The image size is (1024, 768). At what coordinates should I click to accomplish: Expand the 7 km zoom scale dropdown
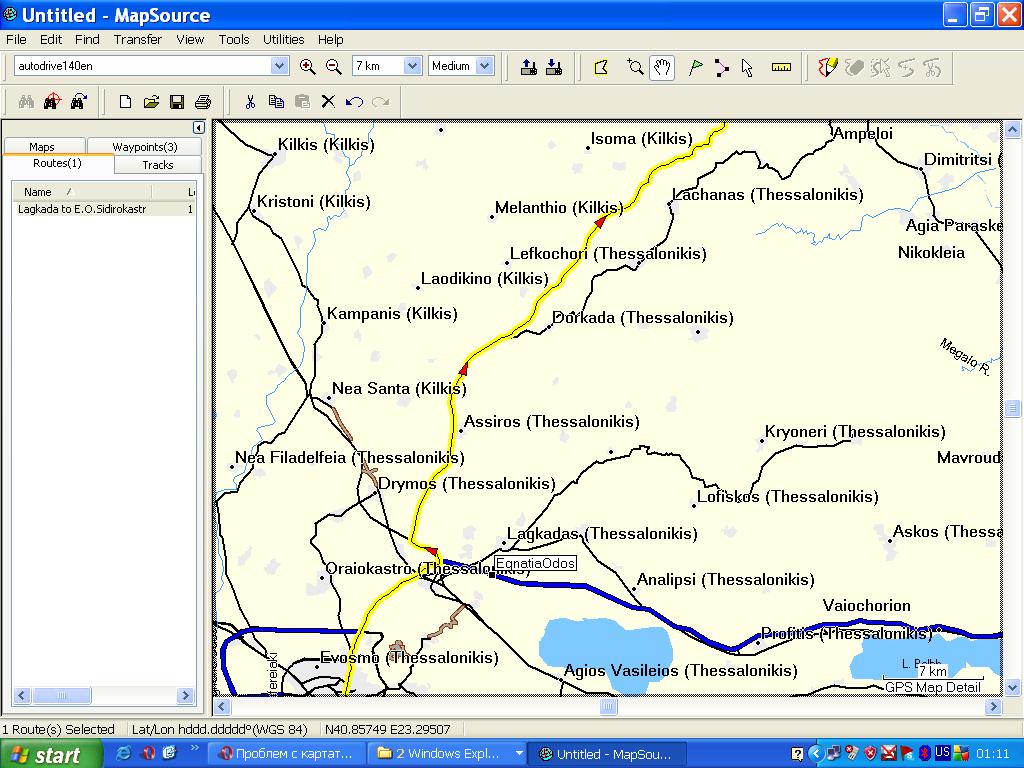412,66
